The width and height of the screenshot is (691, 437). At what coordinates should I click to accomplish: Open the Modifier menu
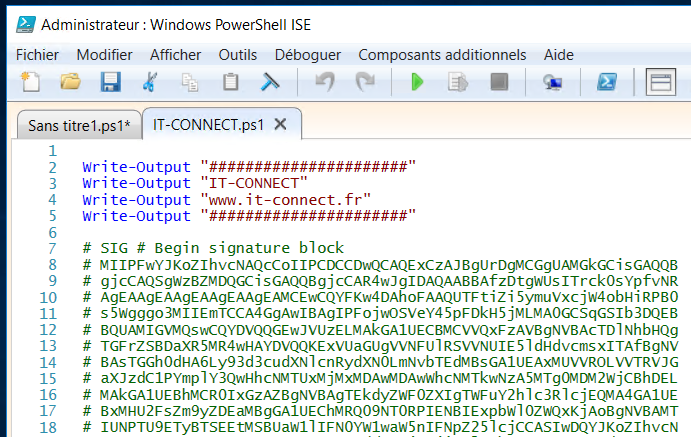[104, 55]
